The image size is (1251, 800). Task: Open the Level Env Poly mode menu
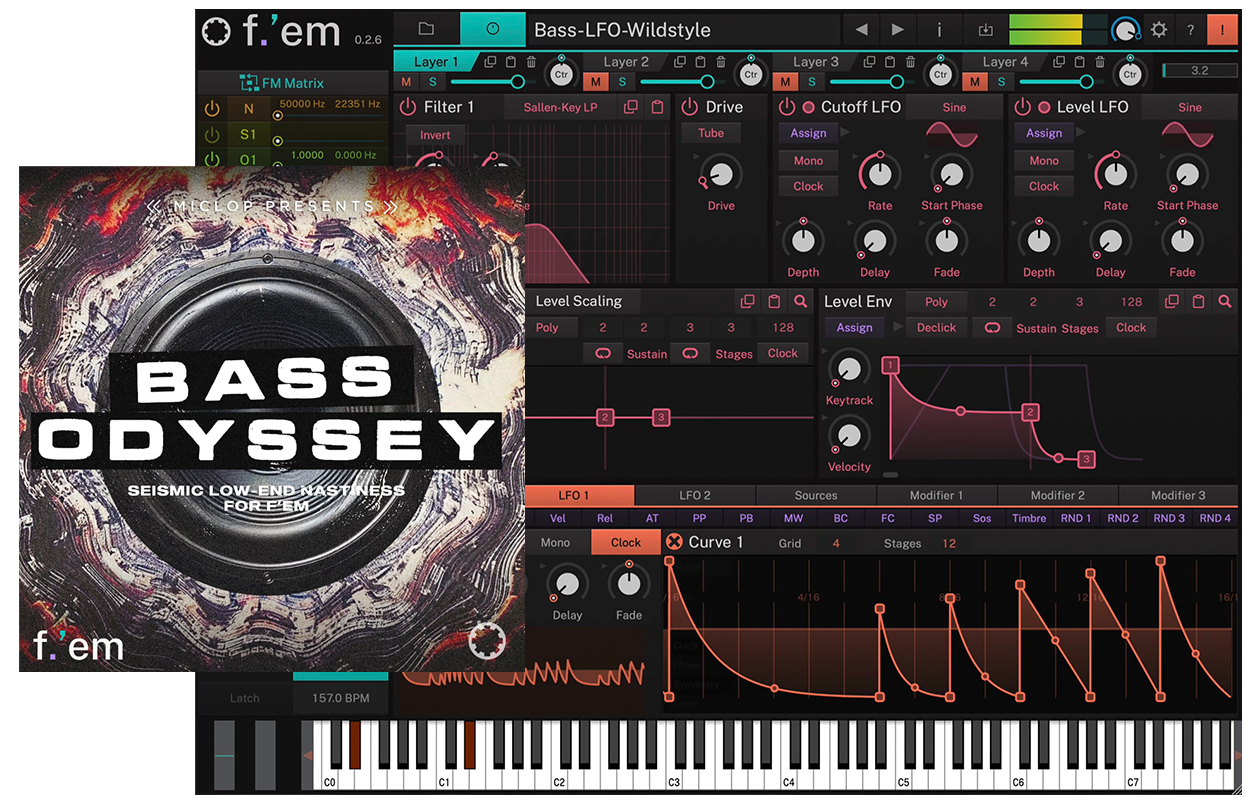pyautogui.click(x=936, y=301)
